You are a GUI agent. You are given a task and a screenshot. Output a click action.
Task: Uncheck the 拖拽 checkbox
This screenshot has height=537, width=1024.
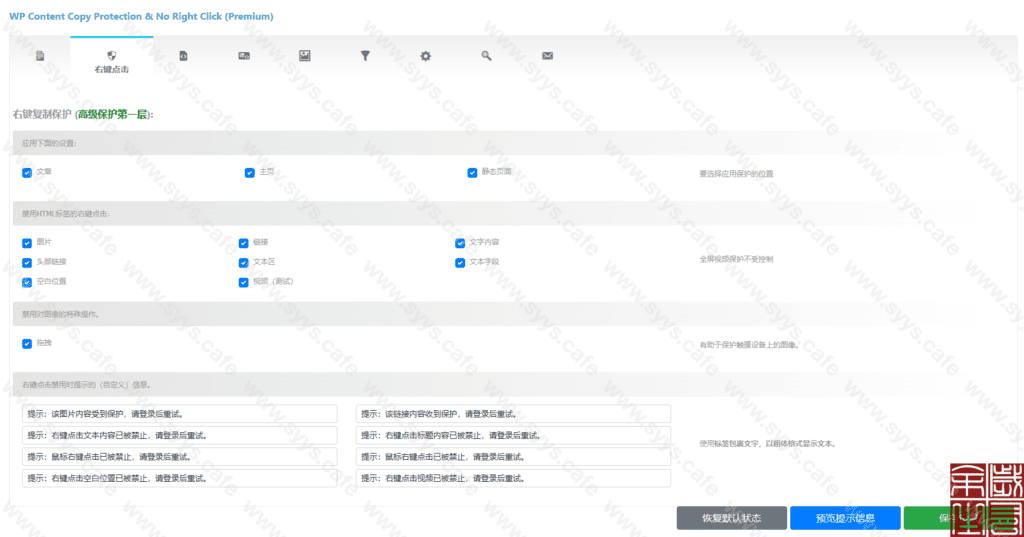coord(27,343)
